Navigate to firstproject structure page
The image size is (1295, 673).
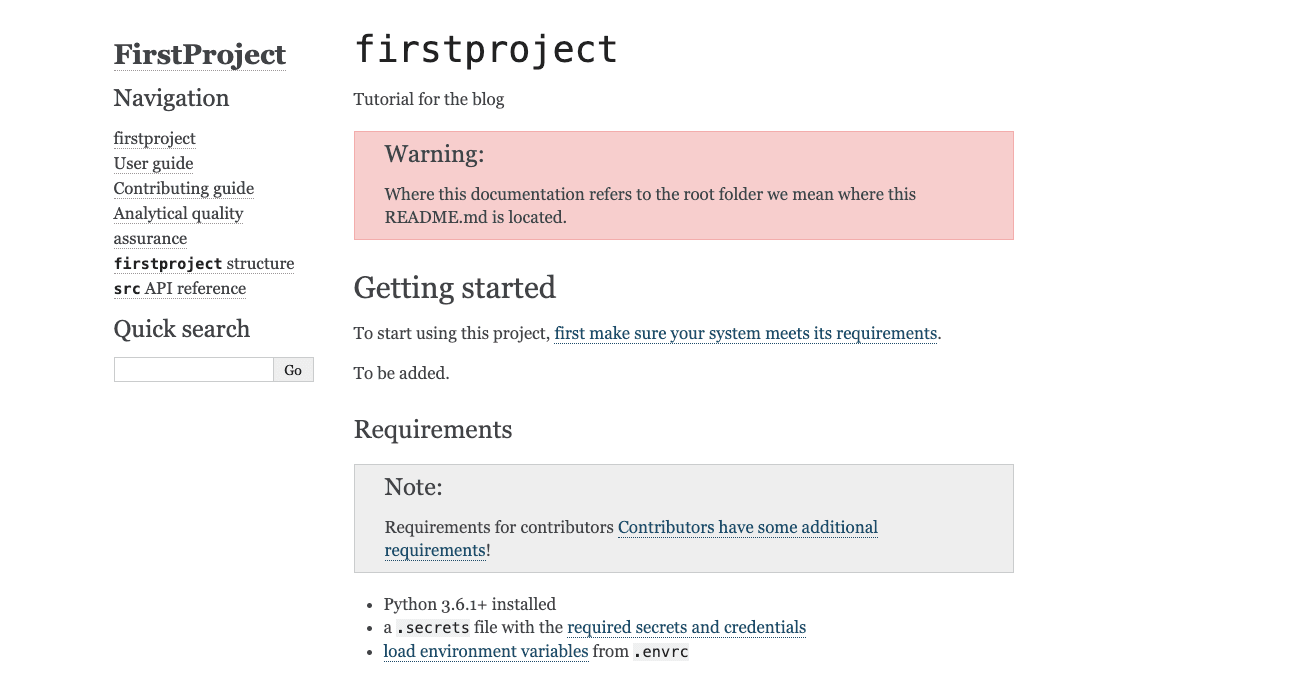coord(203,263)
